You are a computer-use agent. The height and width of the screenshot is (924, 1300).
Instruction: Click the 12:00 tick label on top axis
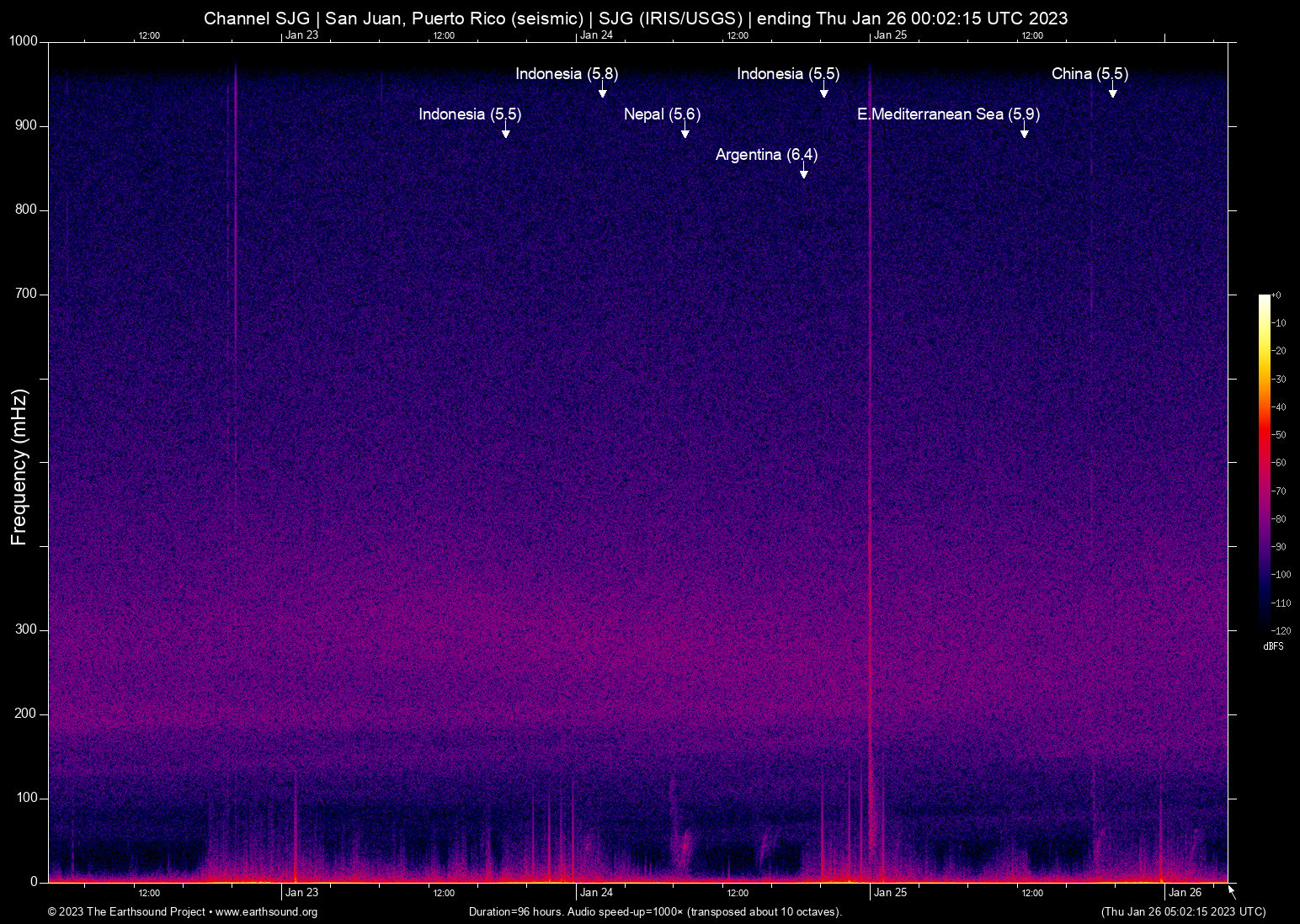point(149,35)
